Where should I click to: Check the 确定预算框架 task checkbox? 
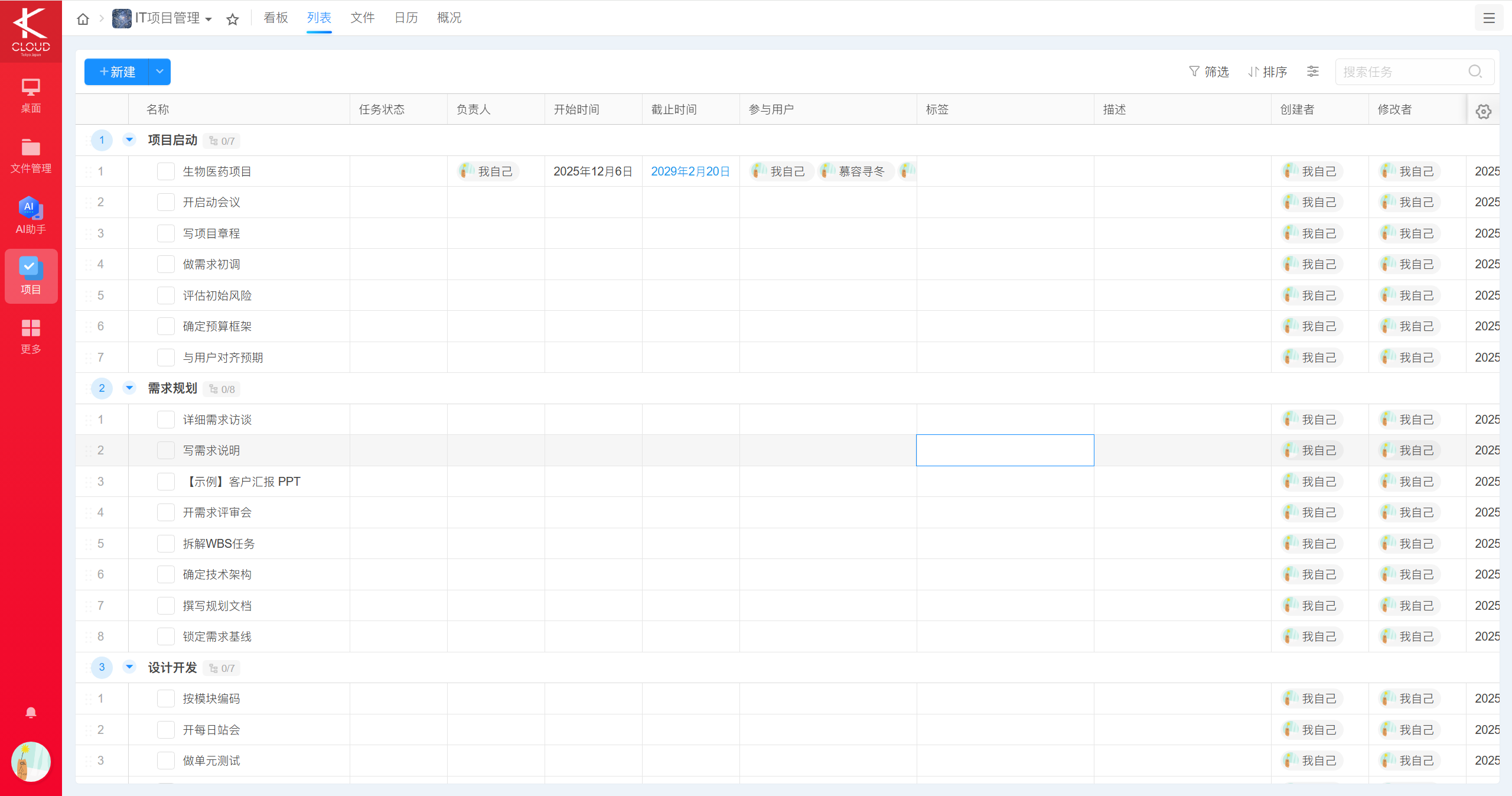[x=166, y=326]
